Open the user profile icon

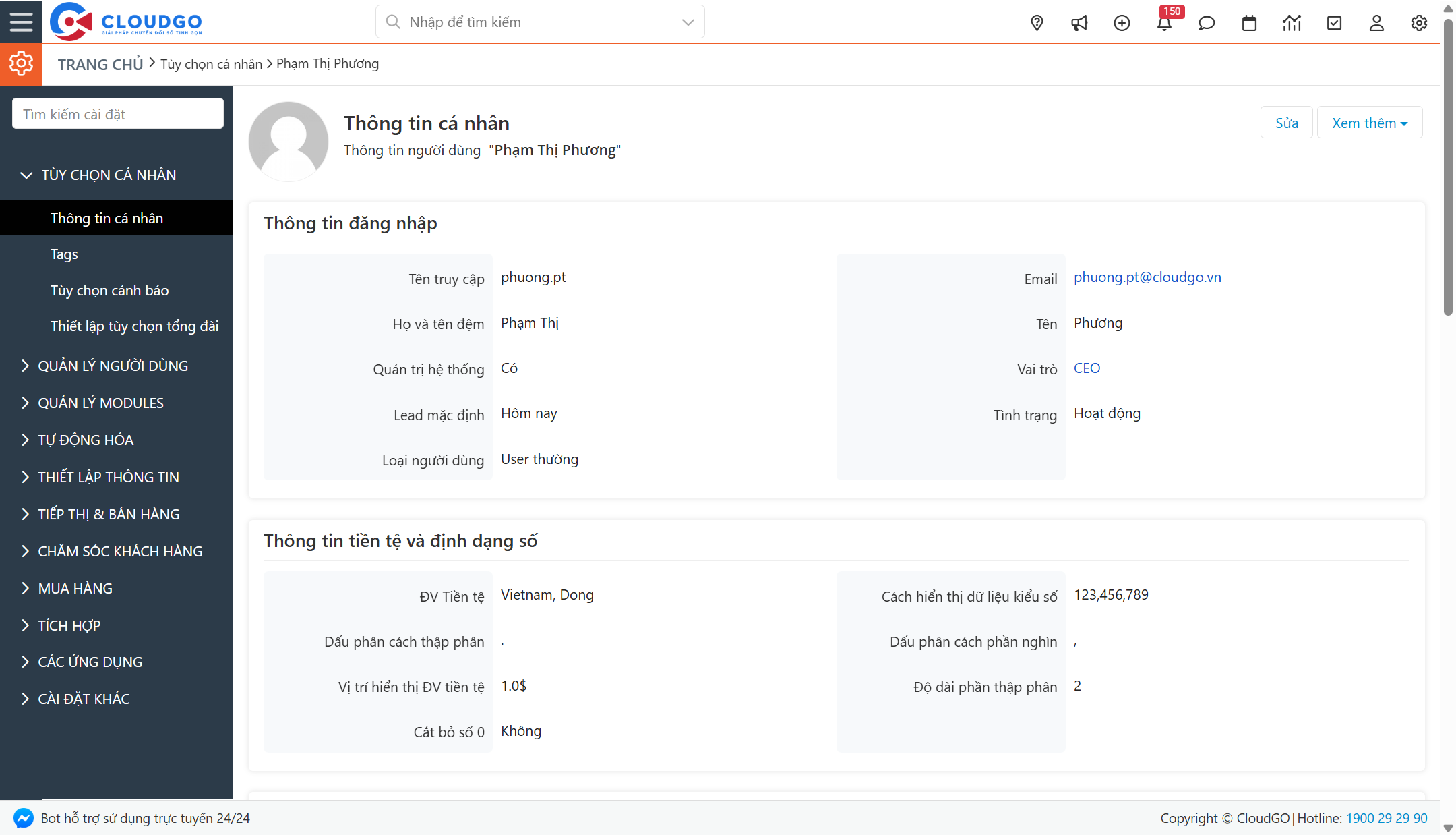click(1376, 22)
